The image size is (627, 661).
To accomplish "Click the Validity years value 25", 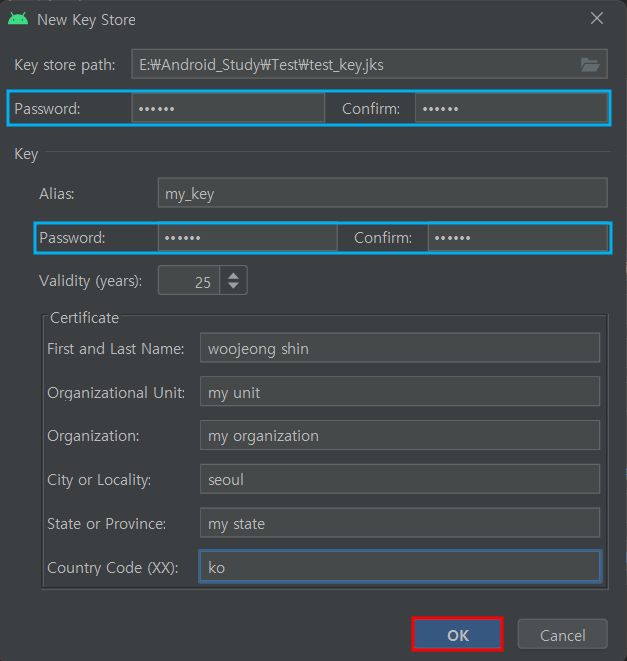I will [189, 281].
